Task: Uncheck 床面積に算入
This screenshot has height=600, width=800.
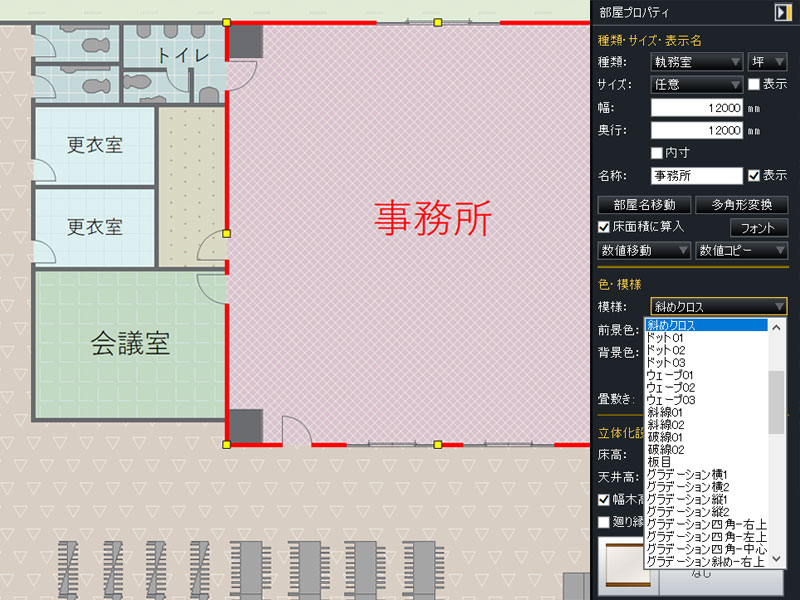Action: (604, 227)
